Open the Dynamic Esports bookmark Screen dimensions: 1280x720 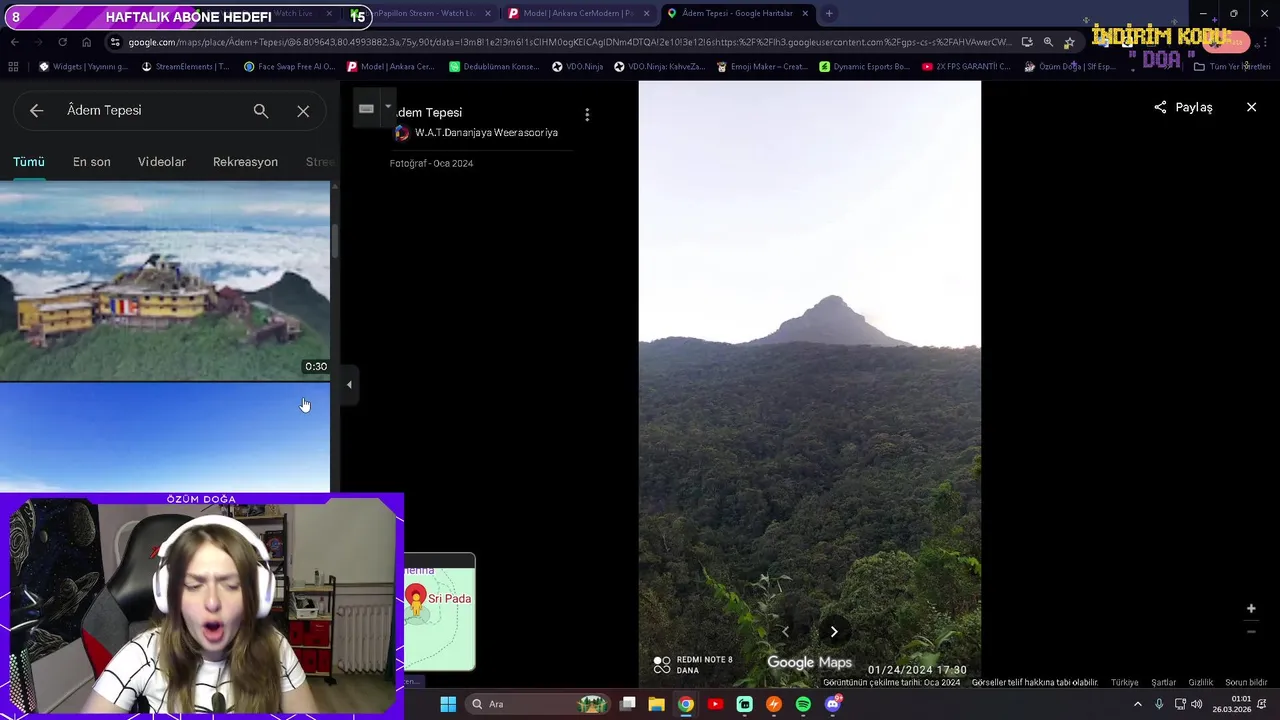[x=864, y=67]
